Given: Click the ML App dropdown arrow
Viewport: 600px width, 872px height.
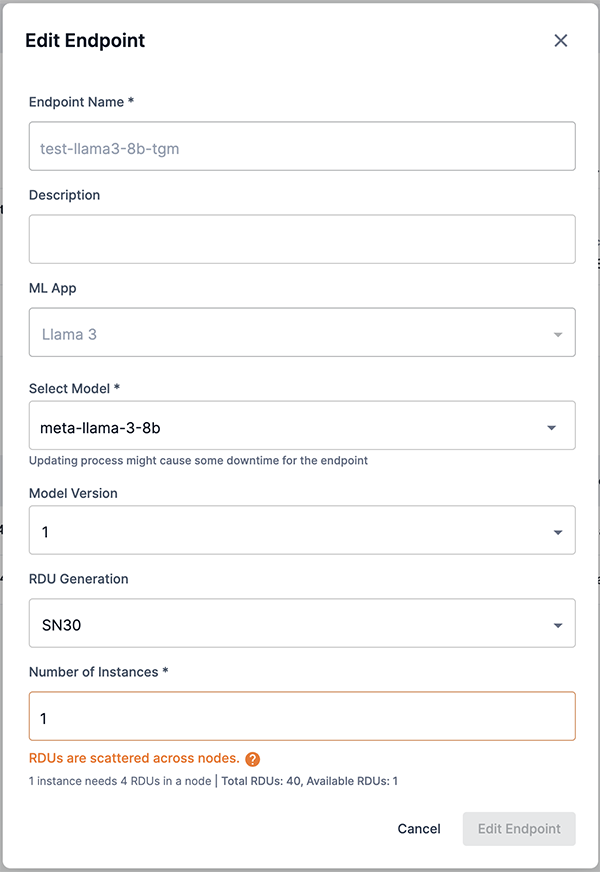Looking at the screenshot, I should tap(558, 335).
